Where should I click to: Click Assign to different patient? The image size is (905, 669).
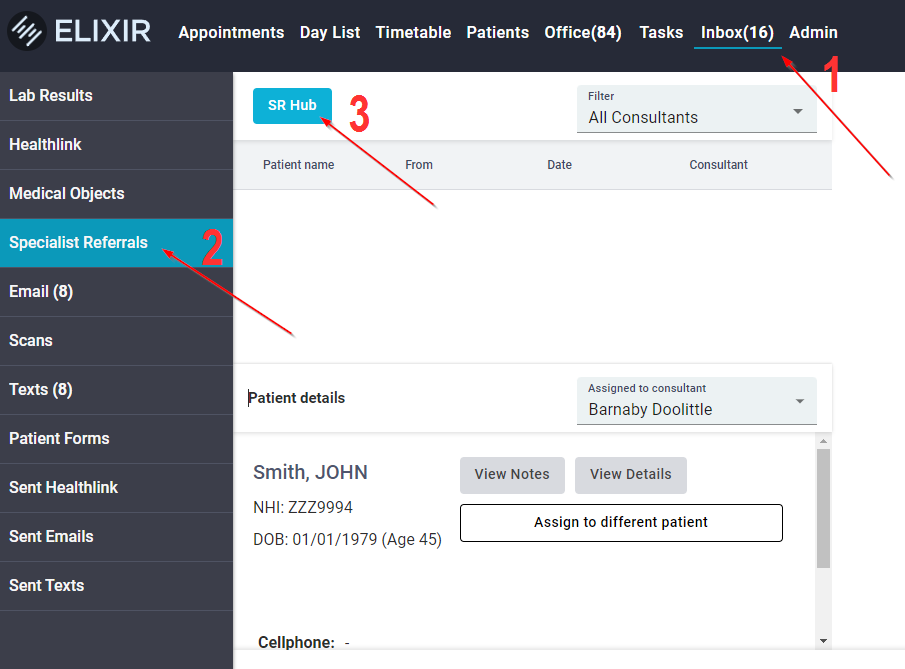tap(621, 522)
